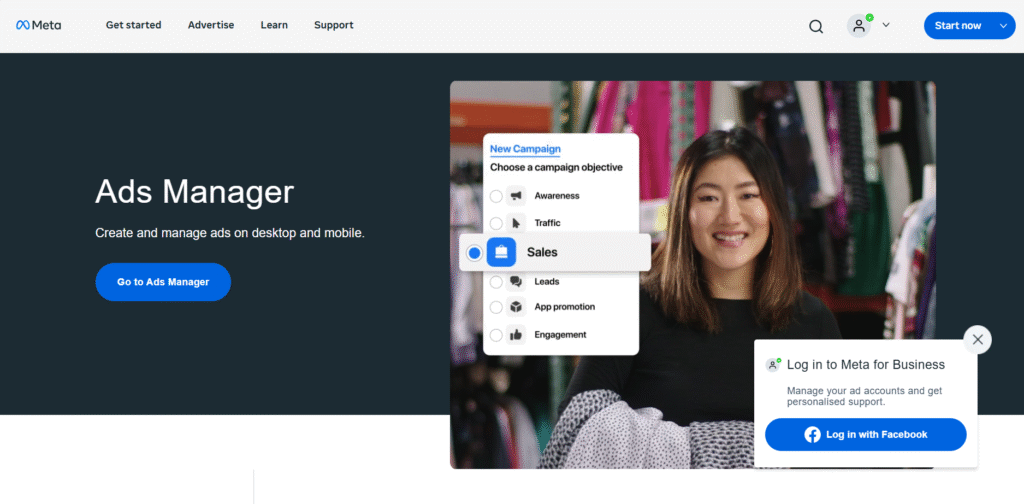The image size is (1024, 504).
Task: Expand the account dropdown chevron
Action: click(885, 25)
